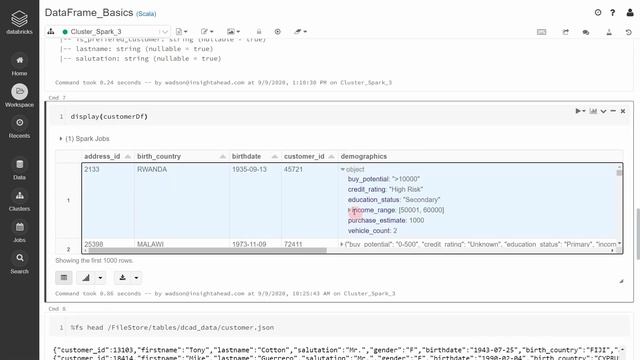Click the schedule/share arrow icon in the toolbar
Screen dimensions: 640x360
pos(565,32)
